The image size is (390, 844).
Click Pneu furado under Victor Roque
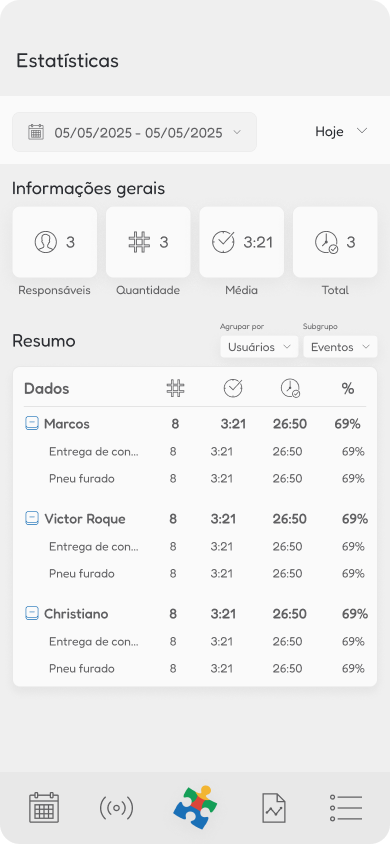click(x=82, y=573)
